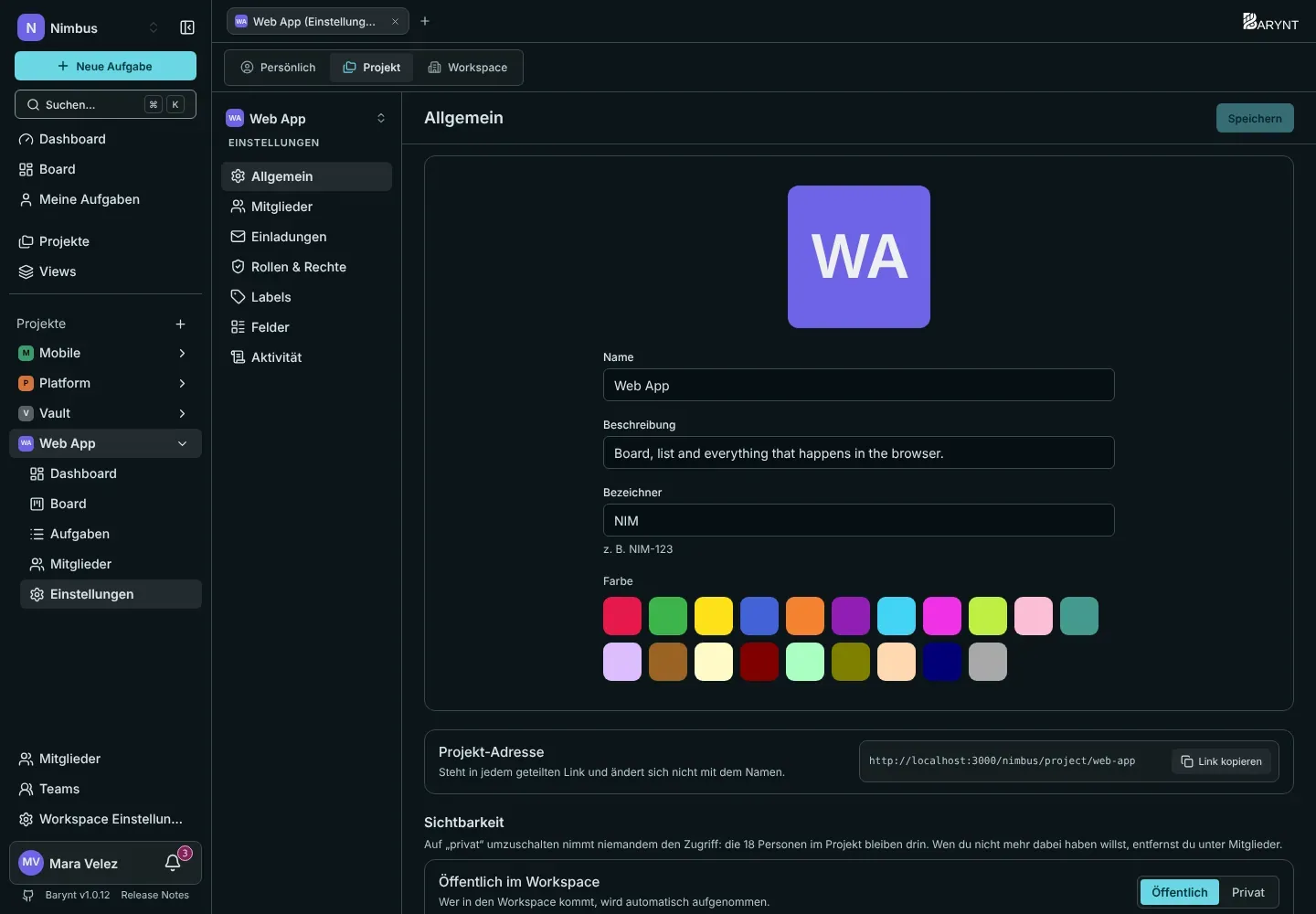Collapse the sidebar with the panel icon
The width and height of the screenshot is (1316, 914).
tap(187, 27)
